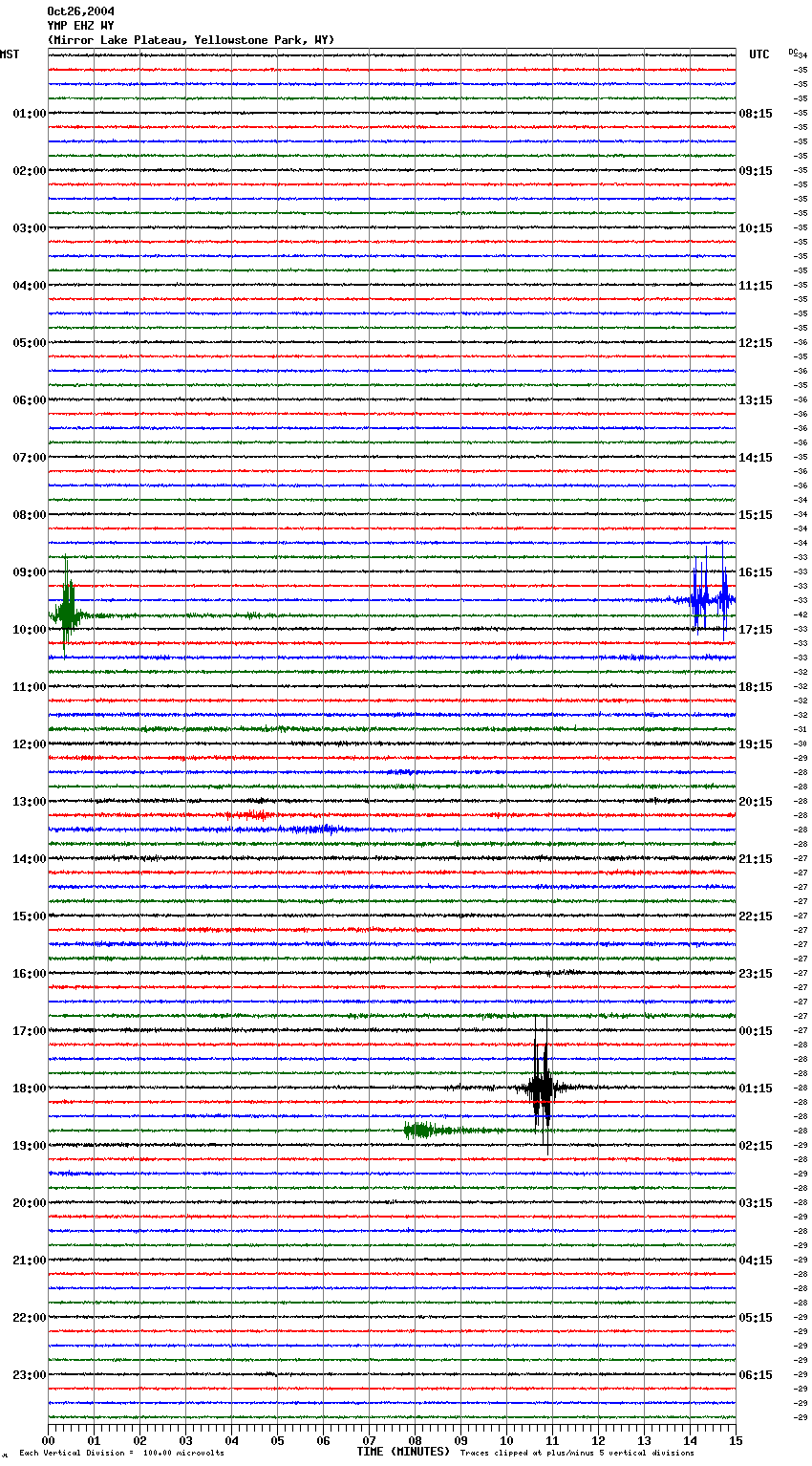Select the 10:15 UTC time label
The image size is (812, 1466).
756,228
